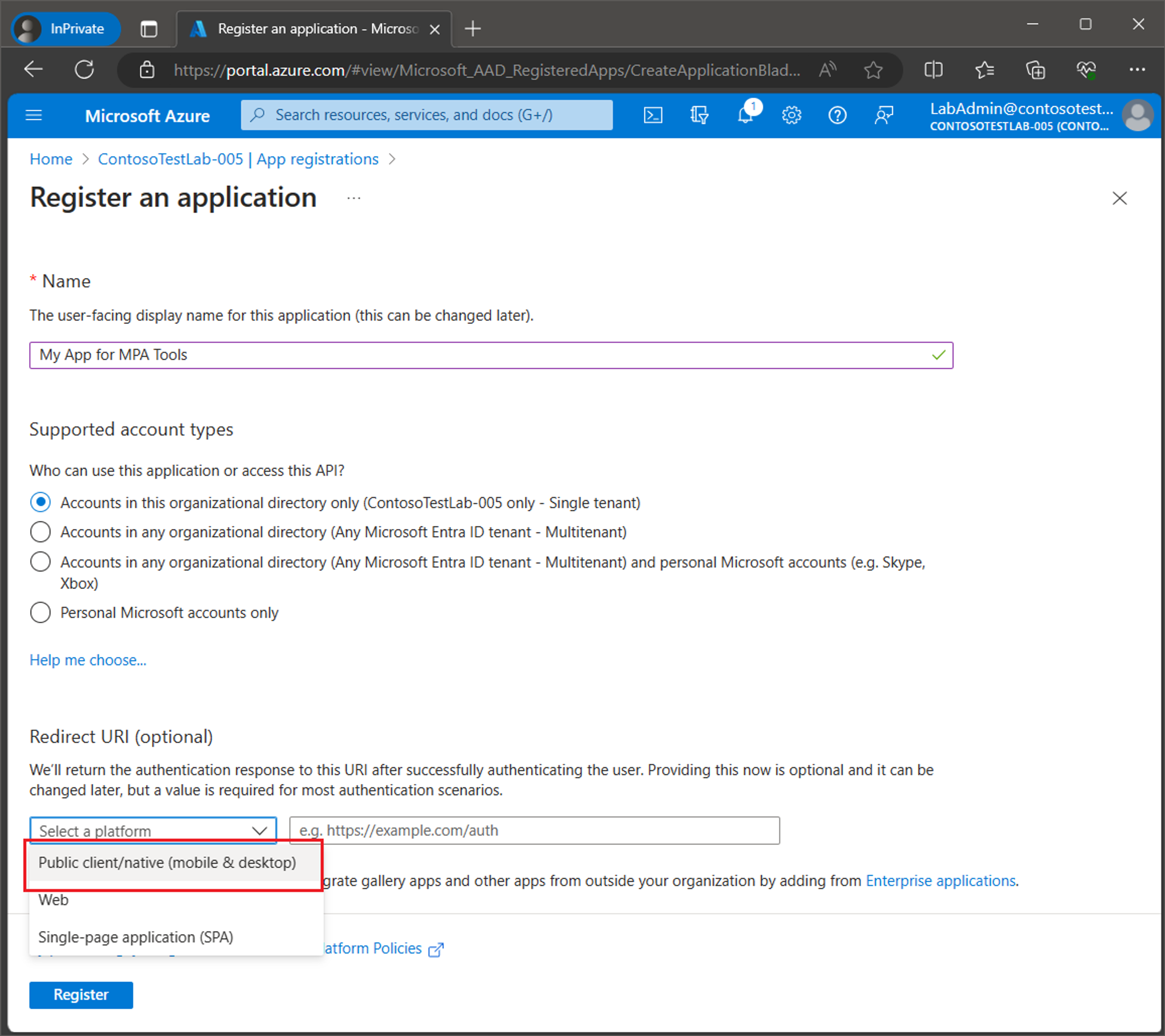This screenshot has height=1036, width=1165.
Task: Close the Register an application blade
Action: point(1119,198)
